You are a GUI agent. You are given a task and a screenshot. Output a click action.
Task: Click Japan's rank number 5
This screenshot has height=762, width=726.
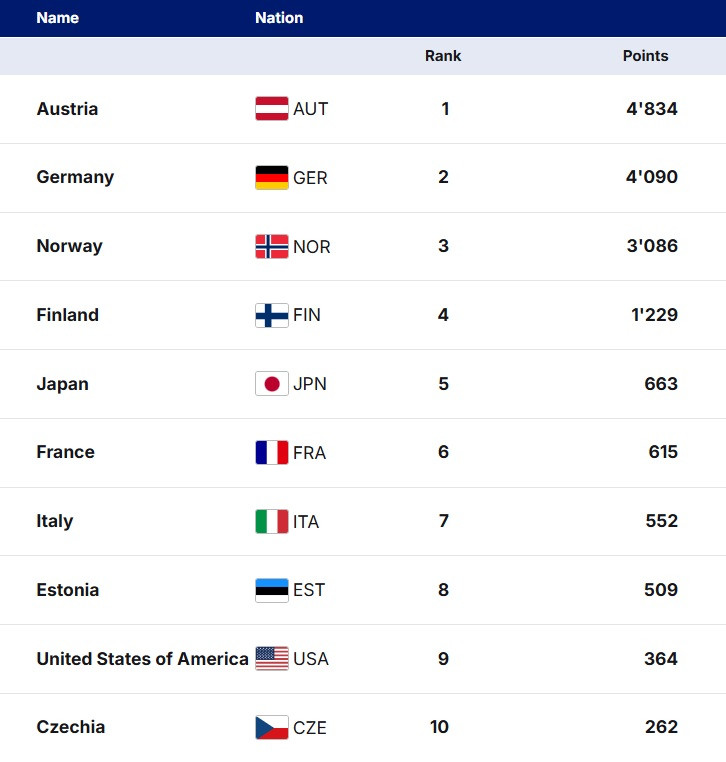coord(443,384)
